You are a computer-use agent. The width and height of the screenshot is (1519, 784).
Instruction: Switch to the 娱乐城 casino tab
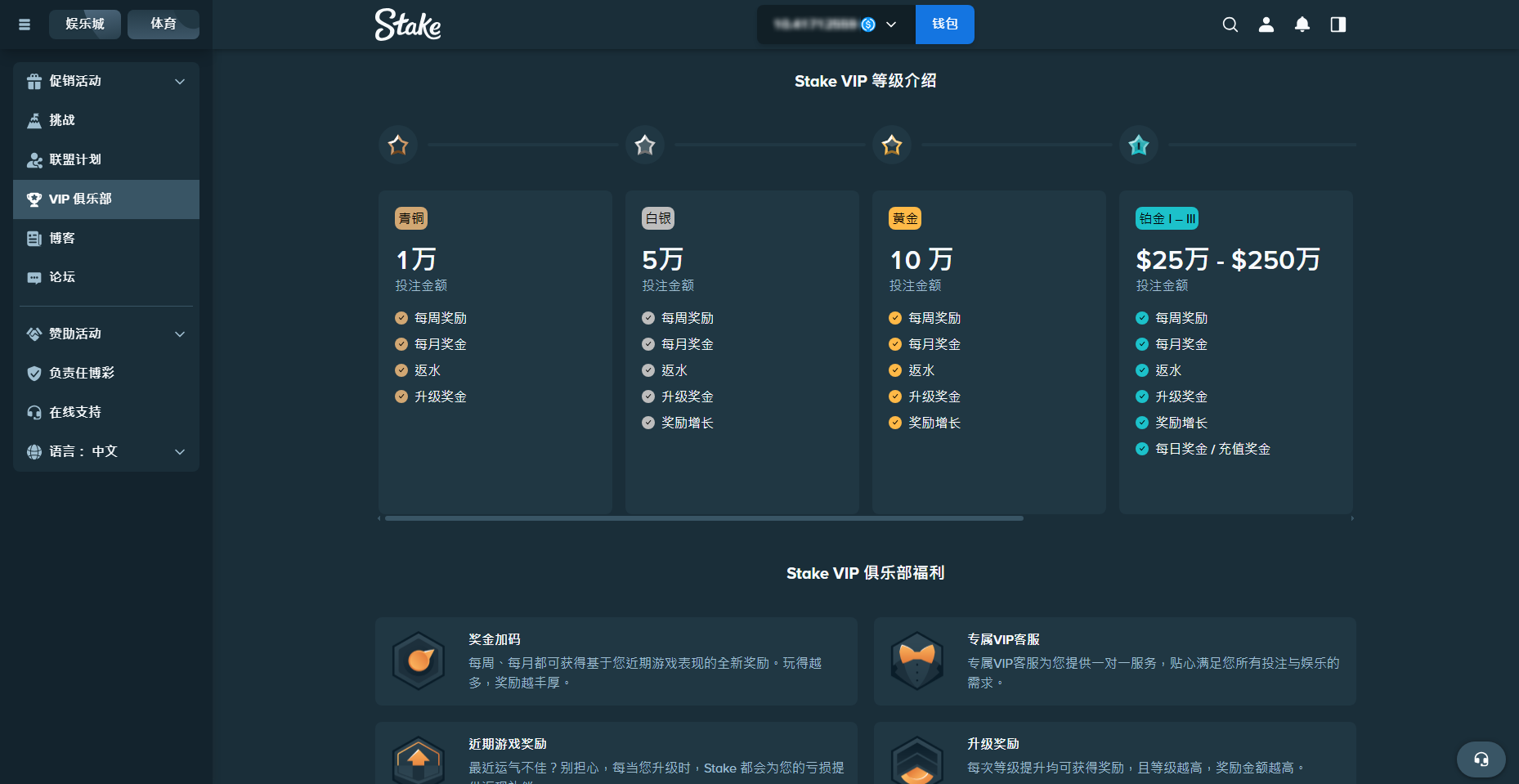click(x=85, y=24)
